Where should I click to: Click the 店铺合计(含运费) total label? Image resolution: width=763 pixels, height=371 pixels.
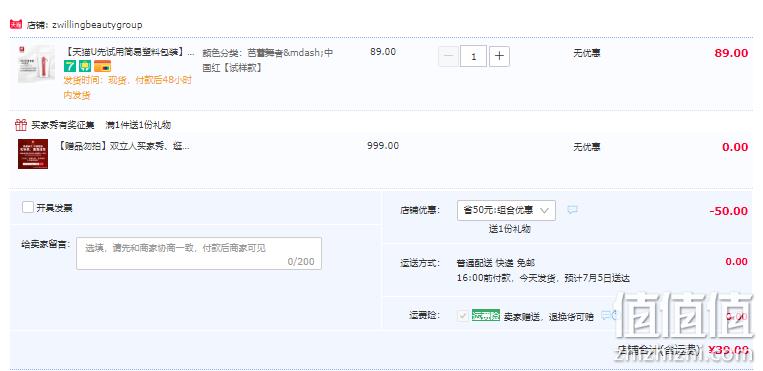(x=659, y=350)
